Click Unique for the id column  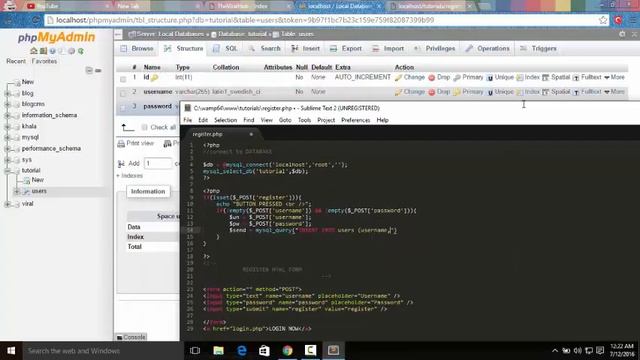point(500,77)
